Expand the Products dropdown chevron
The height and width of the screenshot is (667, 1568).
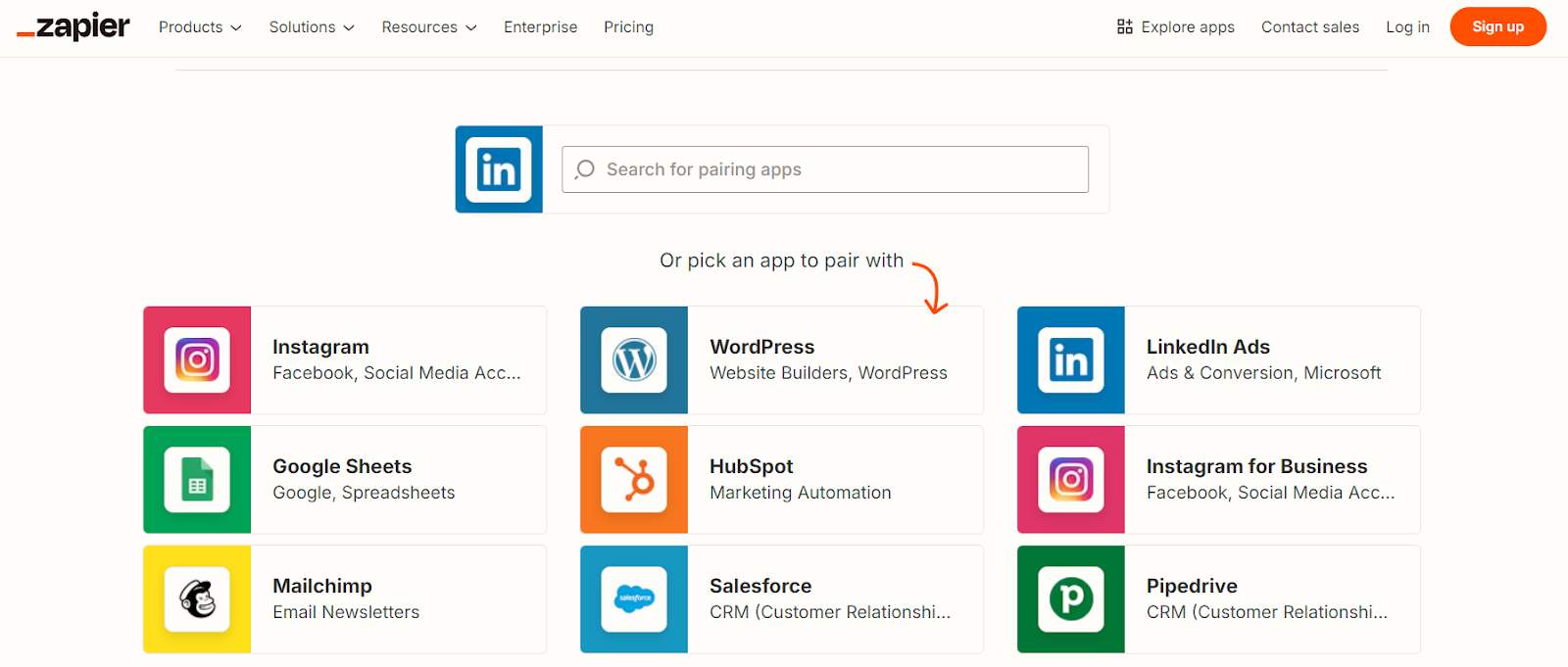pos(236,27)
